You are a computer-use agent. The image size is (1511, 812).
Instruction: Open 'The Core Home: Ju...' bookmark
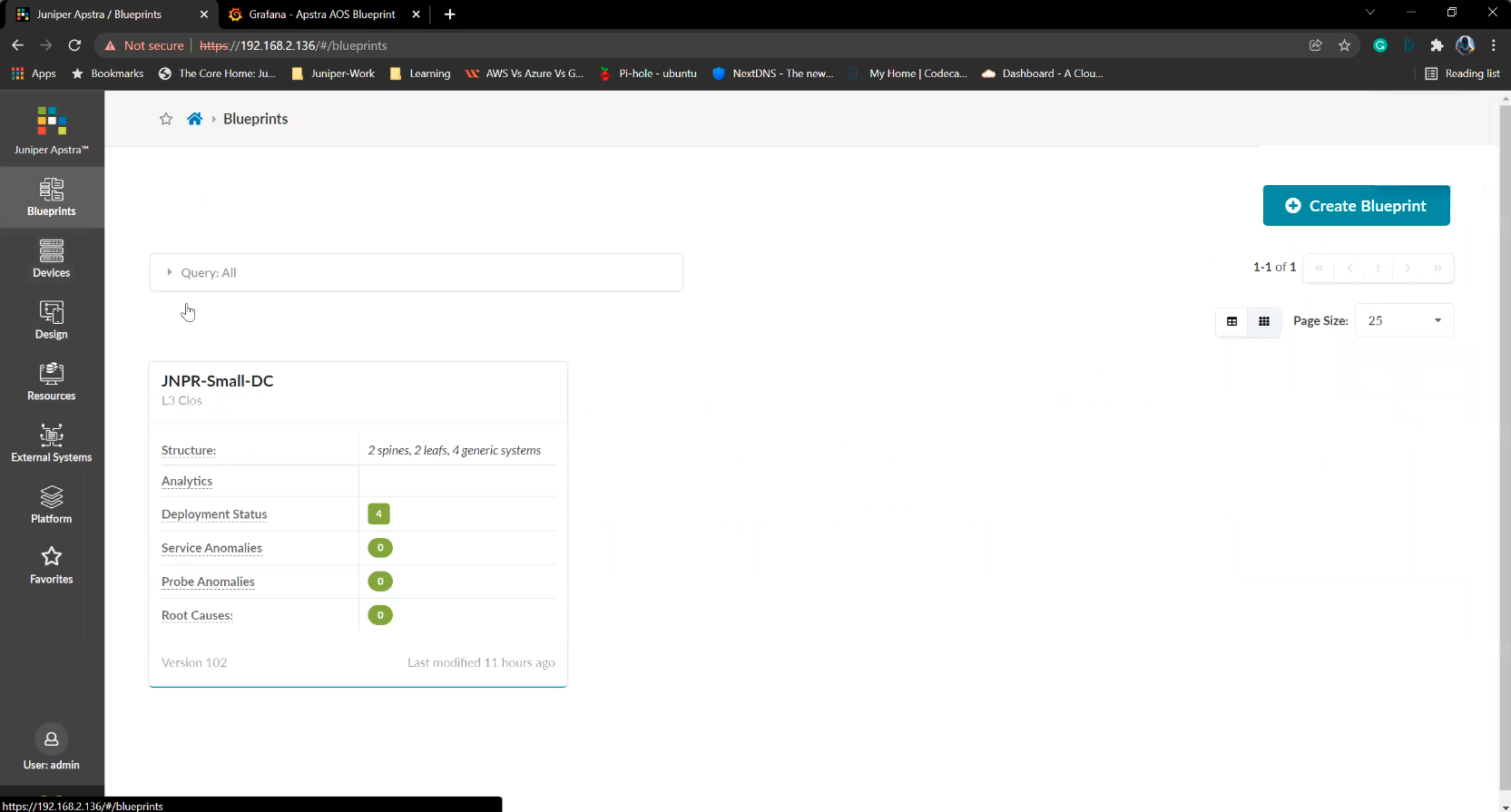click(217, 73)
